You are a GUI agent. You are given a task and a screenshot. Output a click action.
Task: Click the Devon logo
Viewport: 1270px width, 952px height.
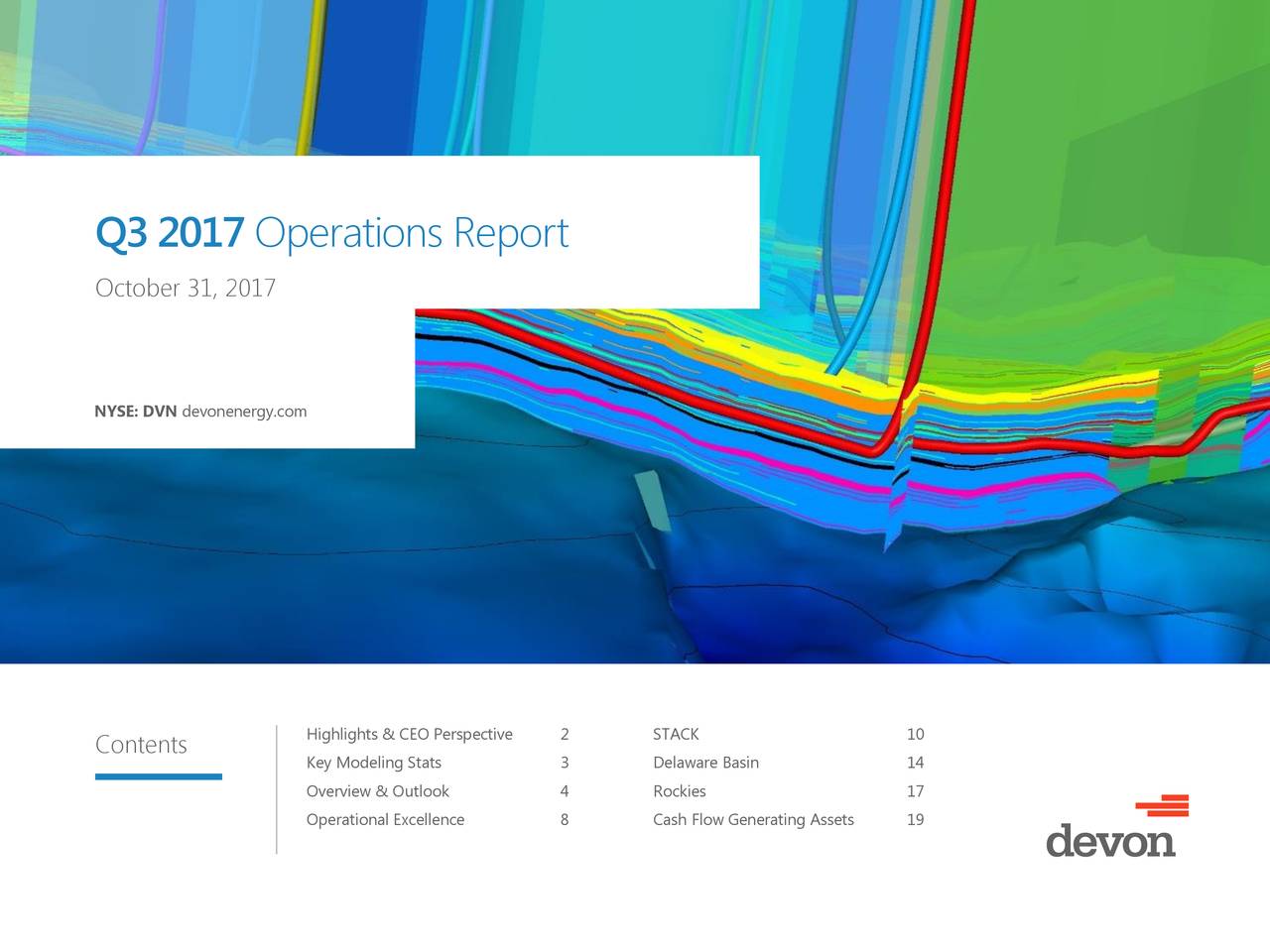coord(1116,826)
